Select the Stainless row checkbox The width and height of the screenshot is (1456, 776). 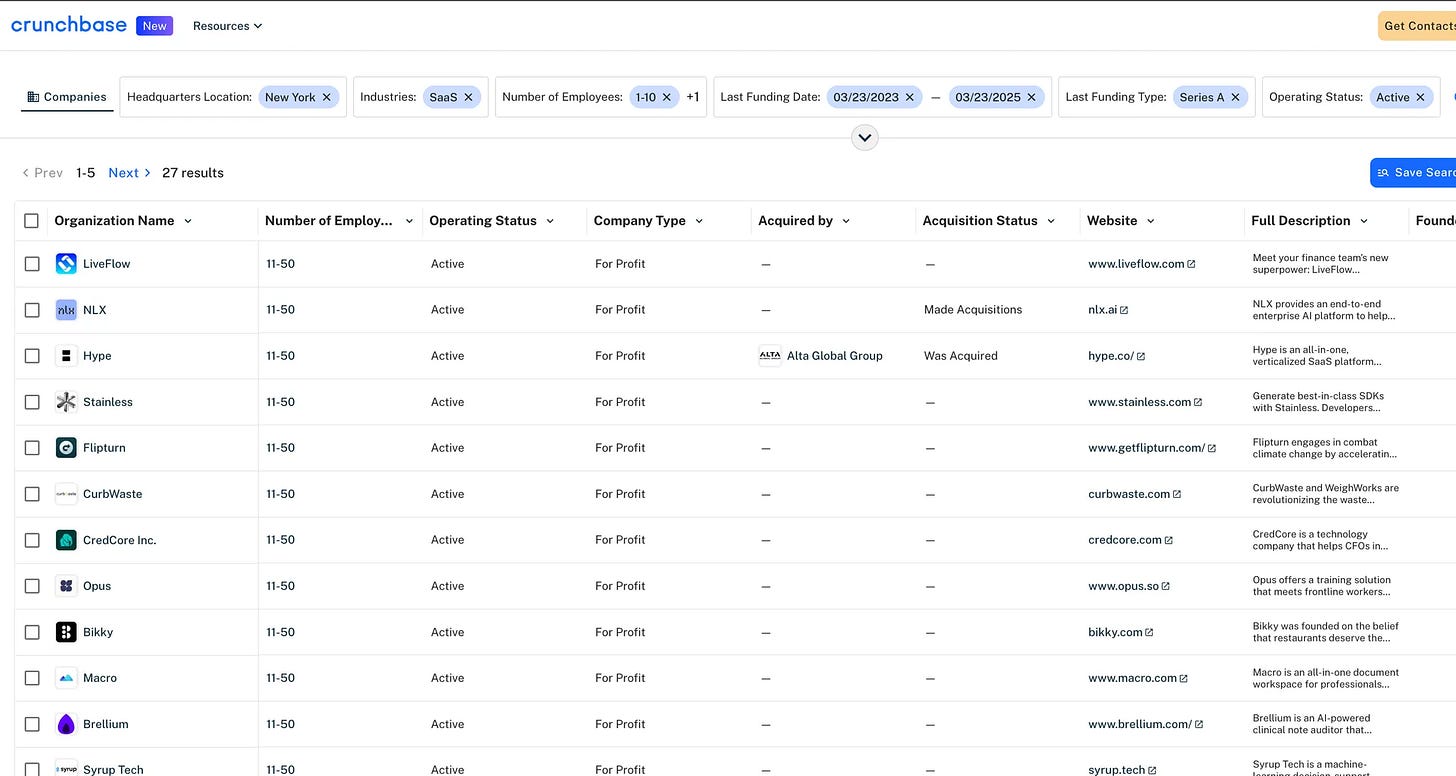pyautogui.click(x=32, y=402)
